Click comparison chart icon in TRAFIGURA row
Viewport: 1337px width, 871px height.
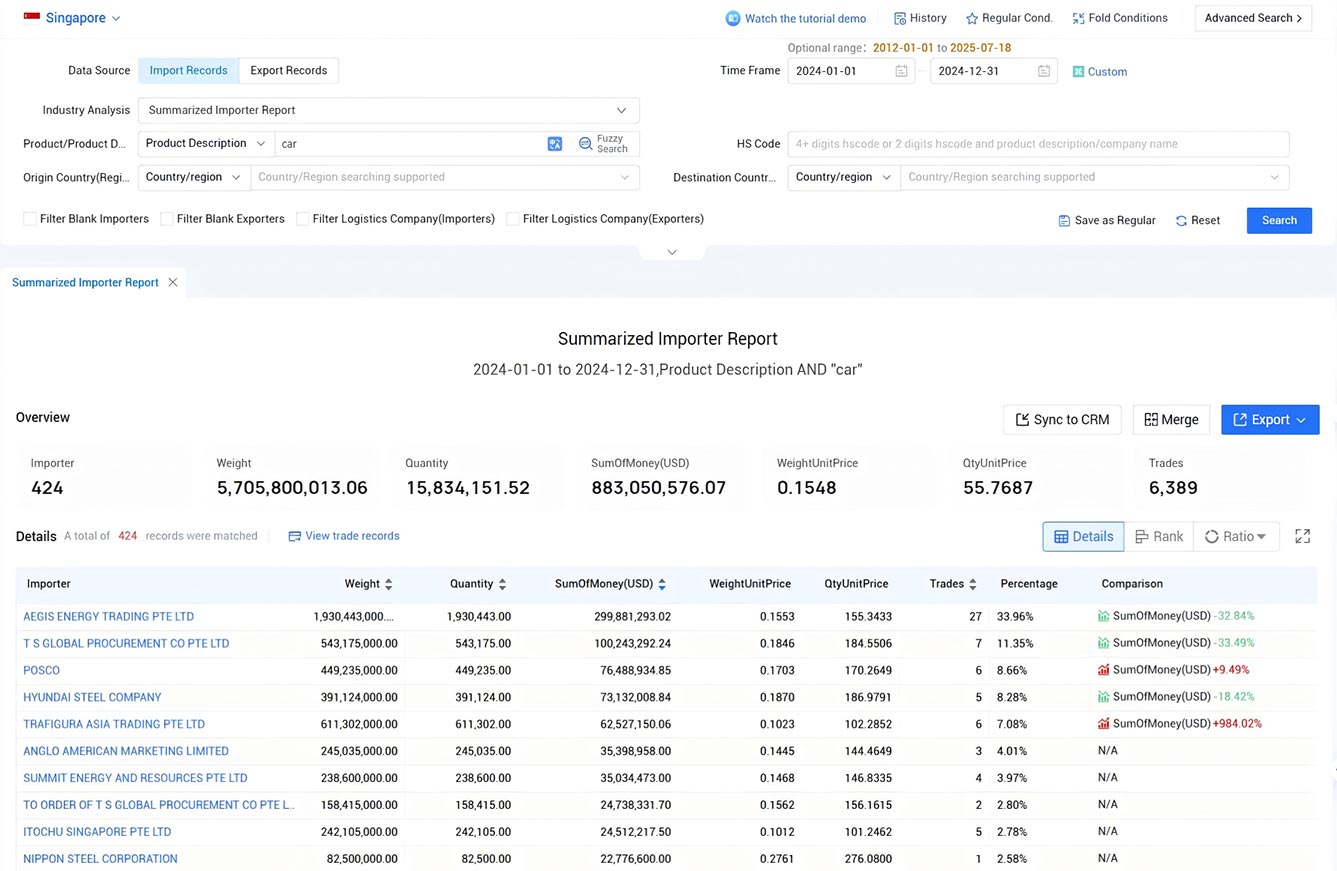click(x=1104, y=725)
